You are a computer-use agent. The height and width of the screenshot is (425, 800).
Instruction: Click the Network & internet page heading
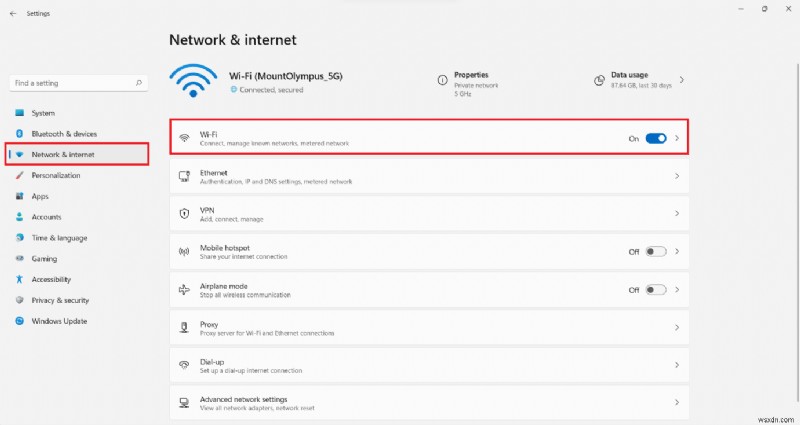(x=233, y=40)
